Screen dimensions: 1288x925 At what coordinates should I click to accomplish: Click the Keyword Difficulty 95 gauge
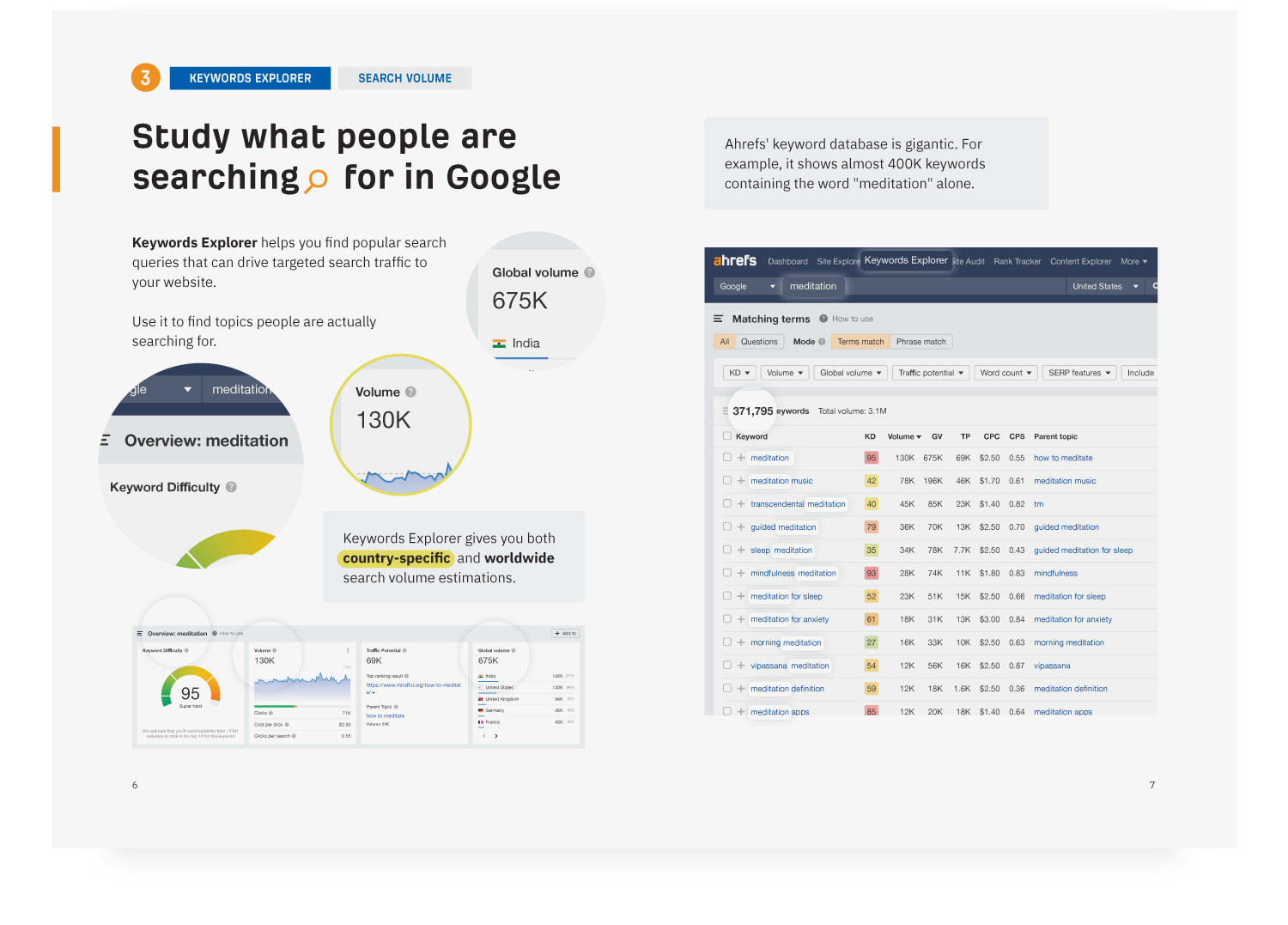(x=191, y=688)
